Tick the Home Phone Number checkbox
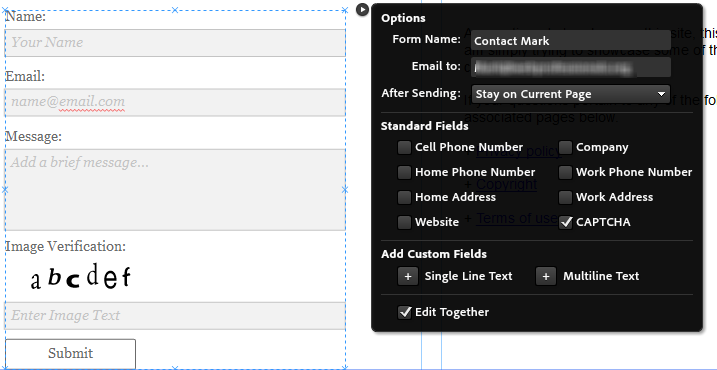The width and height of the screenshot is (717, 370). click(404, 172)
